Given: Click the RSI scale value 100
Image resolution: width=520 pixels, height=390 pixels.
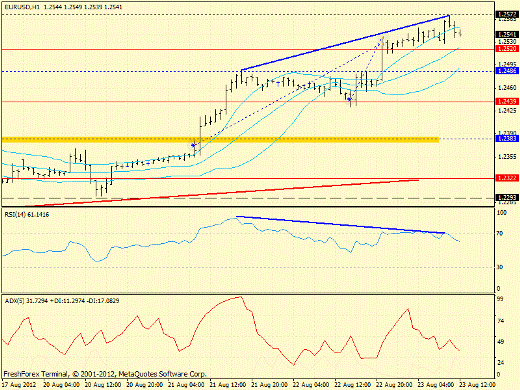Looking at the screenshot, I should click(501, 213).
